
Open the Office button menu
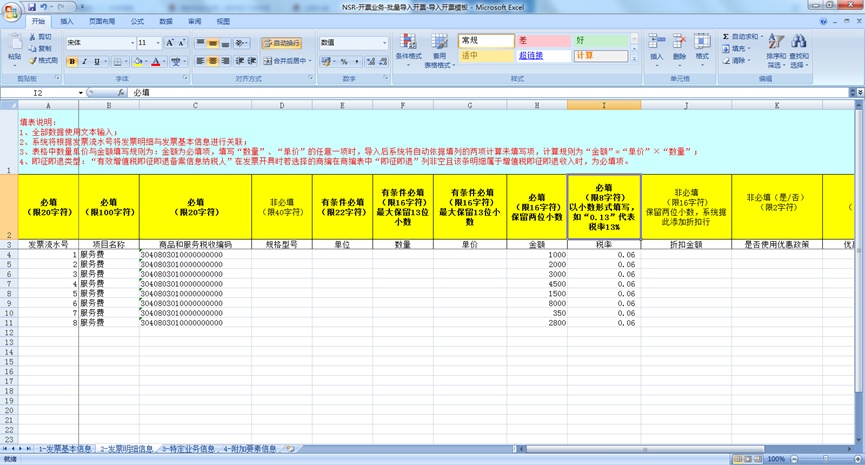pos(11,12)
